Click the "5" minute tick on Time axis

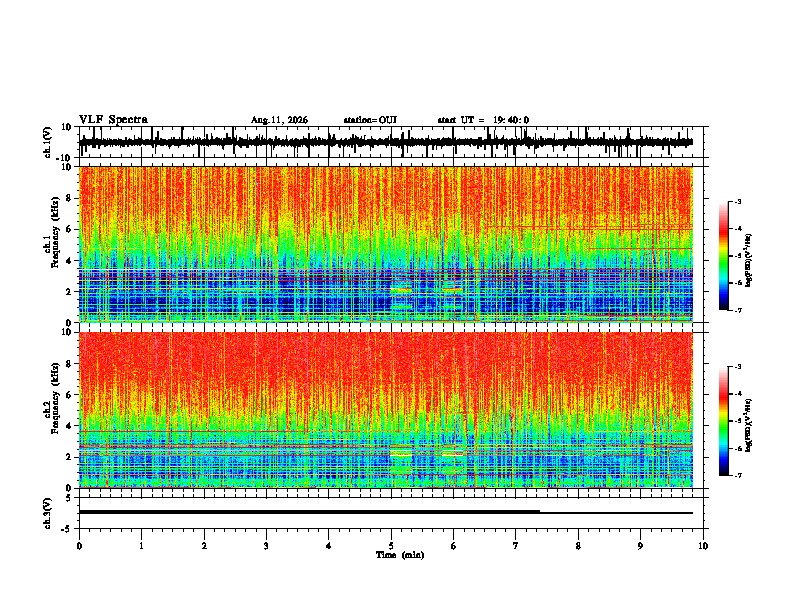click(x=391, y=546)
